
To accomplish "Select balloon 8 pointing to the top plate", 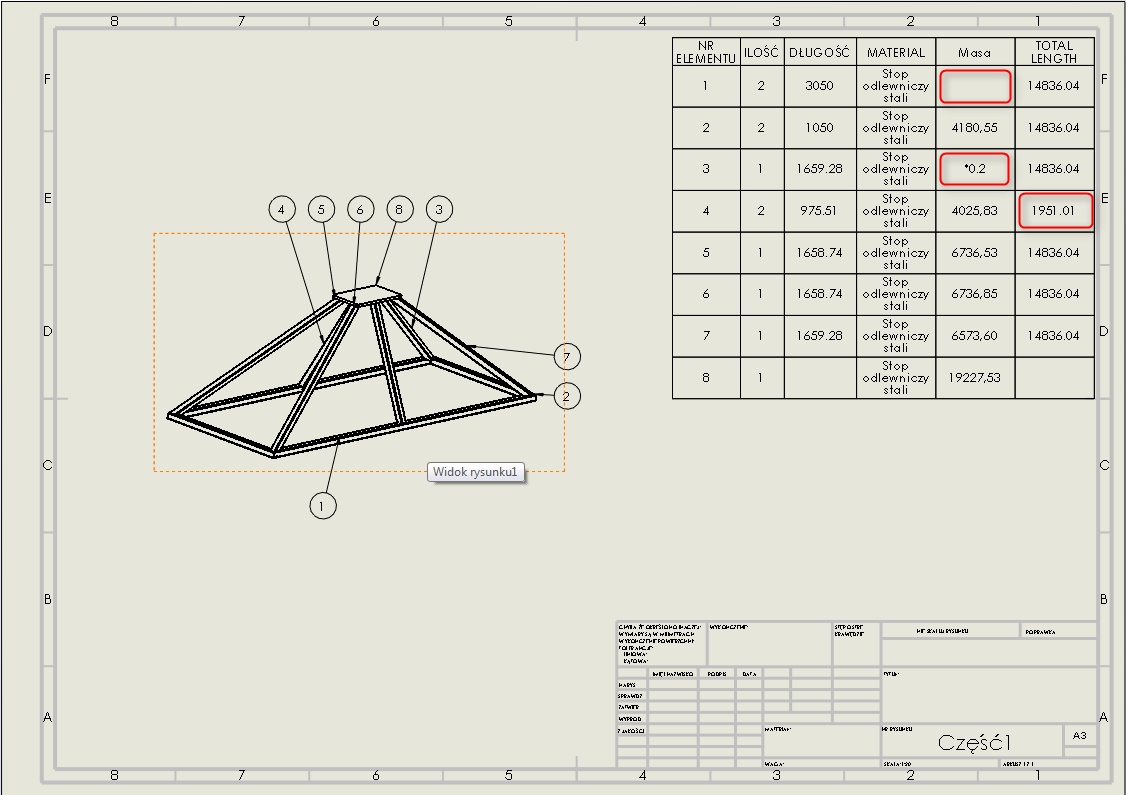I will (399, 210).
